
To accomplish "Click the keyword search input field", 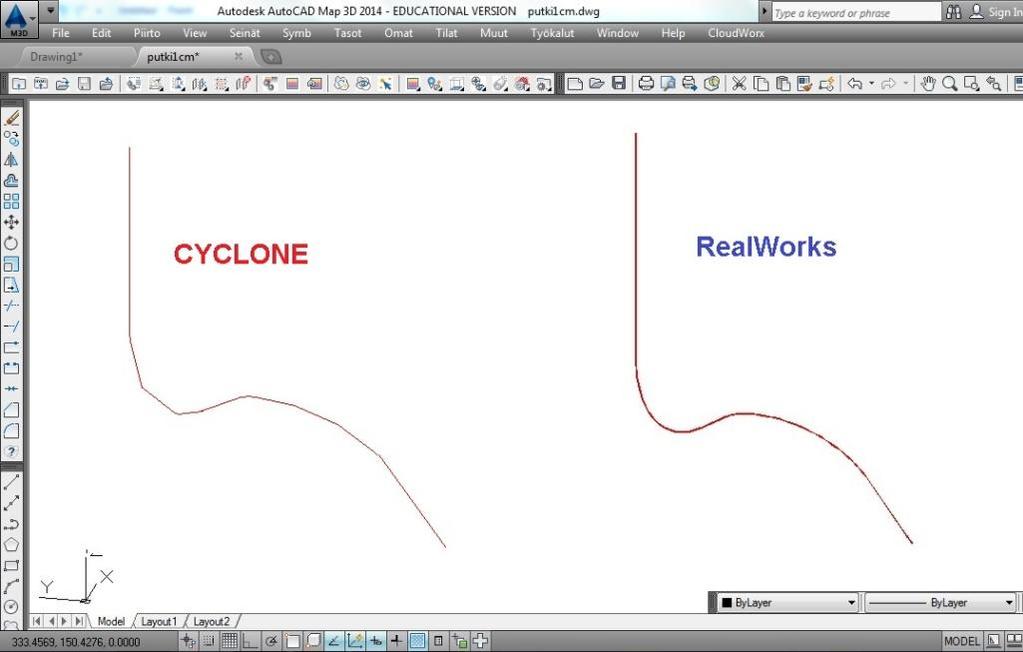I will 856,12.
